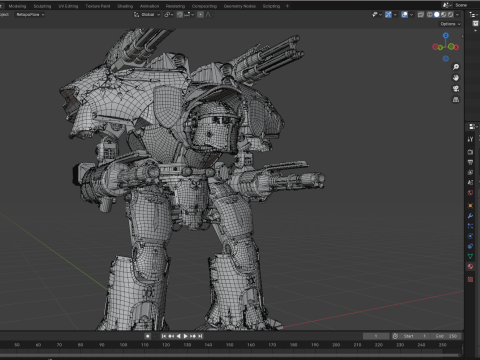Screen dimensions: 480x360
Task: Click the zoom magnifier navigation icon
Action: [456, 67]
